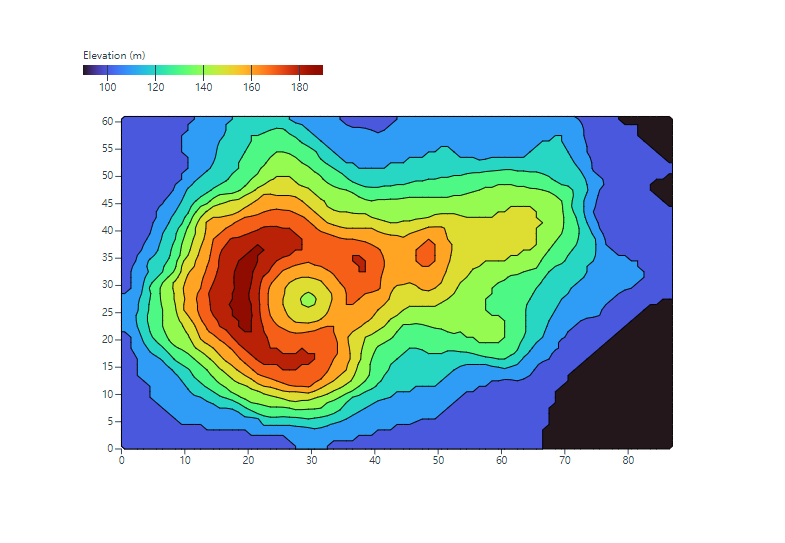This screenshot has width=785, height=543.
Task: Click the 140 tick label on legend
Action: 203,88
